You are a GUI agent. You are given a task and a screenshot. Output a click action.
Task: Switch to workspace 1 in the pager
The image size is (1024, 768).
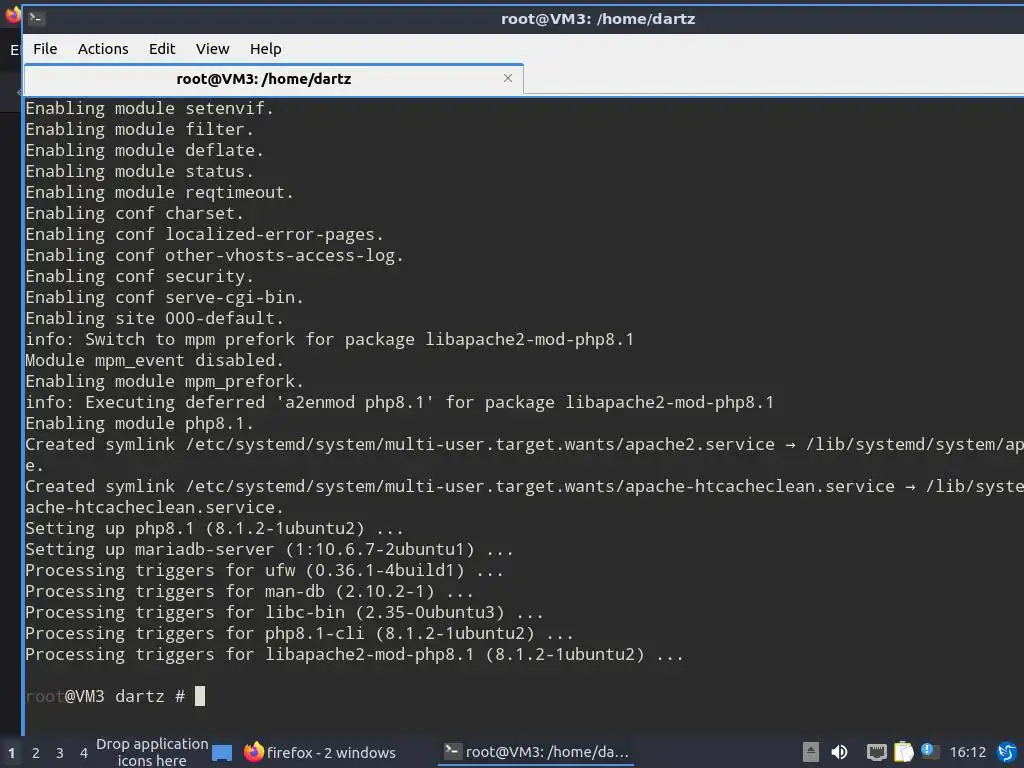(11, 753)
